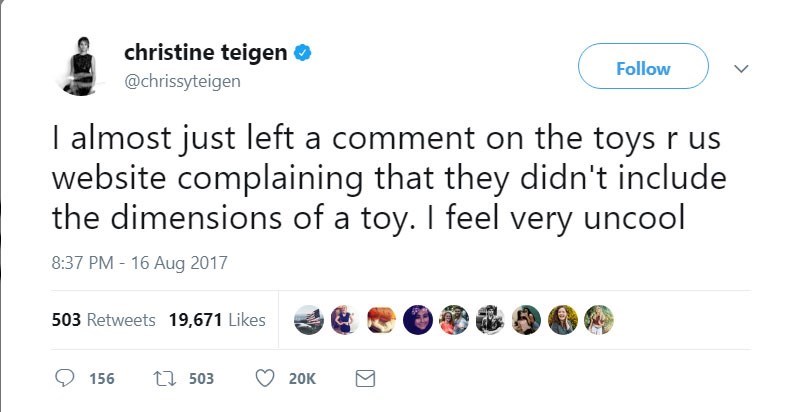Screen dimensions: 796x412
Task: Expand the tweet options chevron
Action: click(741, 68)
